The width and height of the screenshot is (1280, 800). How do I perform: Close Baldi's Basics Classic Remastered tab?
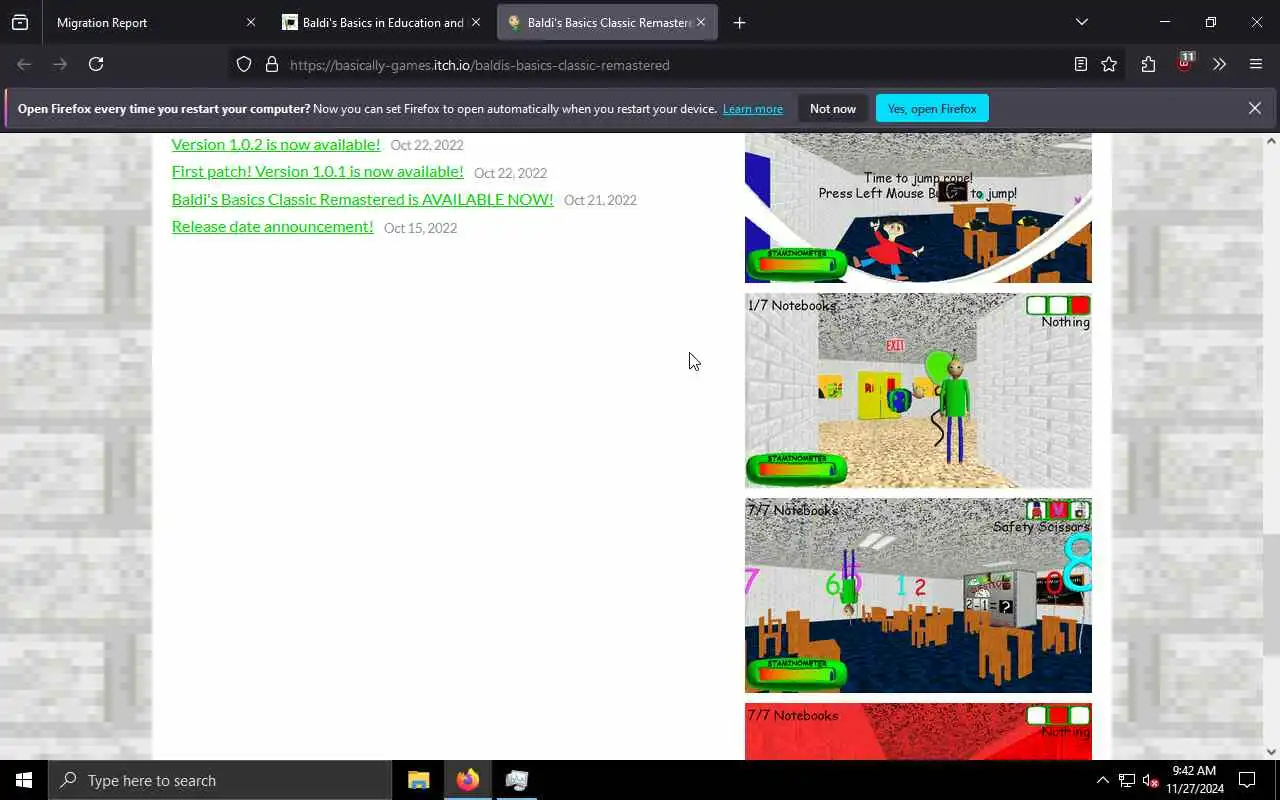pos(701,22)
